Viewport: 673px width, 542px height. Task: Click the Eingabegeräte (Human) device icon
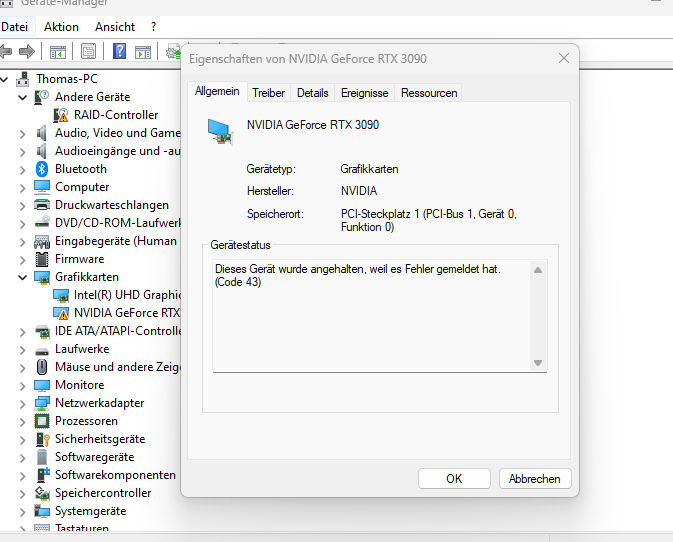click(x=42, y=242)
